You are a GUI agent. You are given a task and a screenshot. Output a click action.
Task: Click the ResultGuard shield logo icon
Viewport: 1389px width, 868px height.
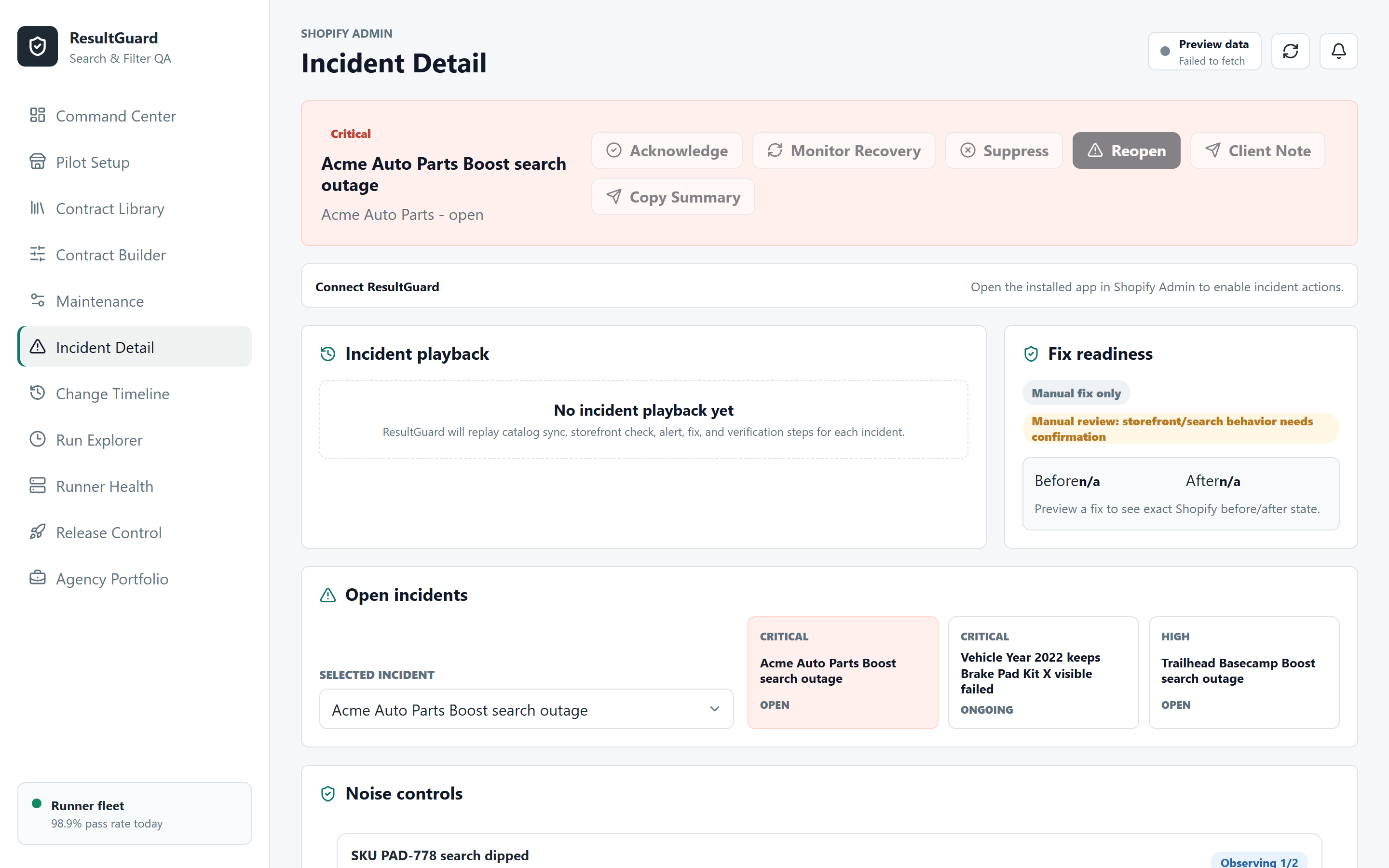(x=37, y=46)
